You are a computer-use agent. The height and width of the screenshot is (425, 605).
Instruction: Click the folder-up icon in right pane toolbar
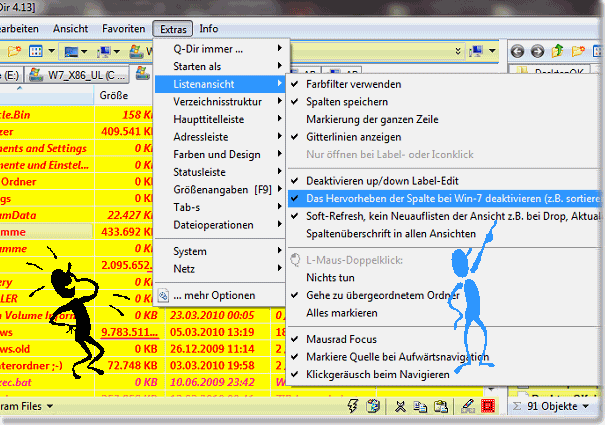558,51
